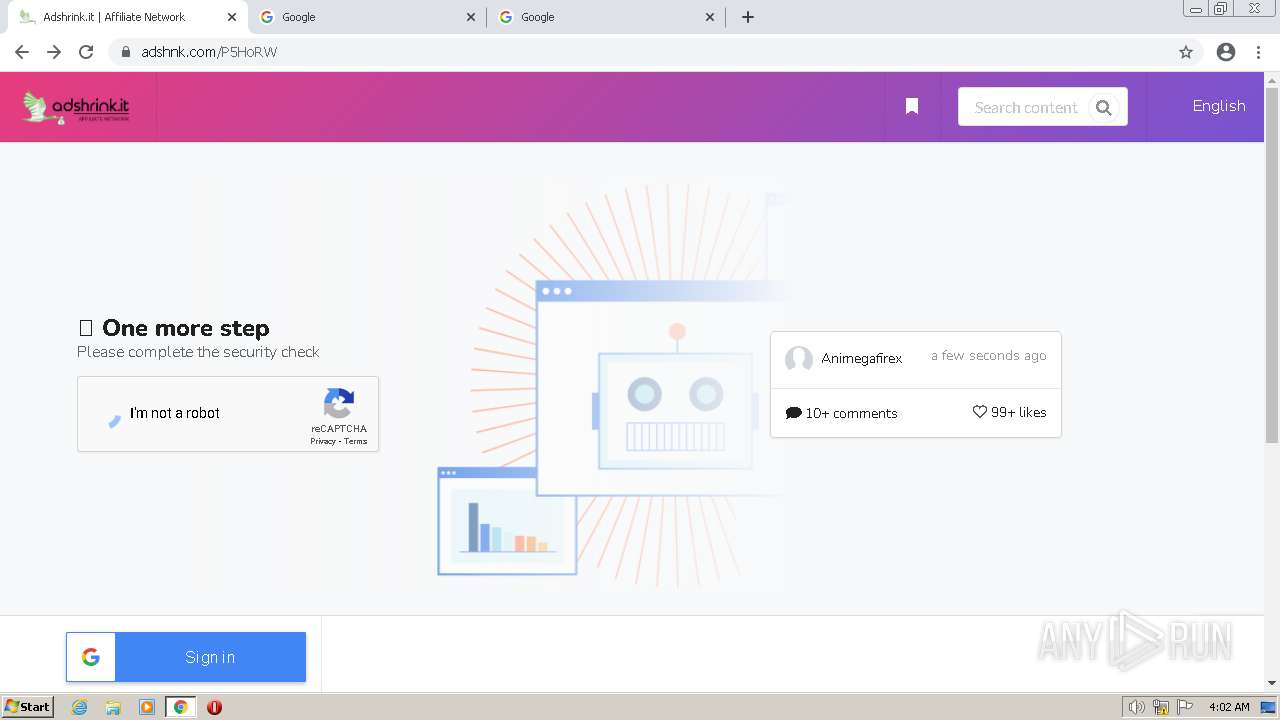
Task: Click the Chrome taskbar button
Action: pyautogui.click(x=181, y=707)
